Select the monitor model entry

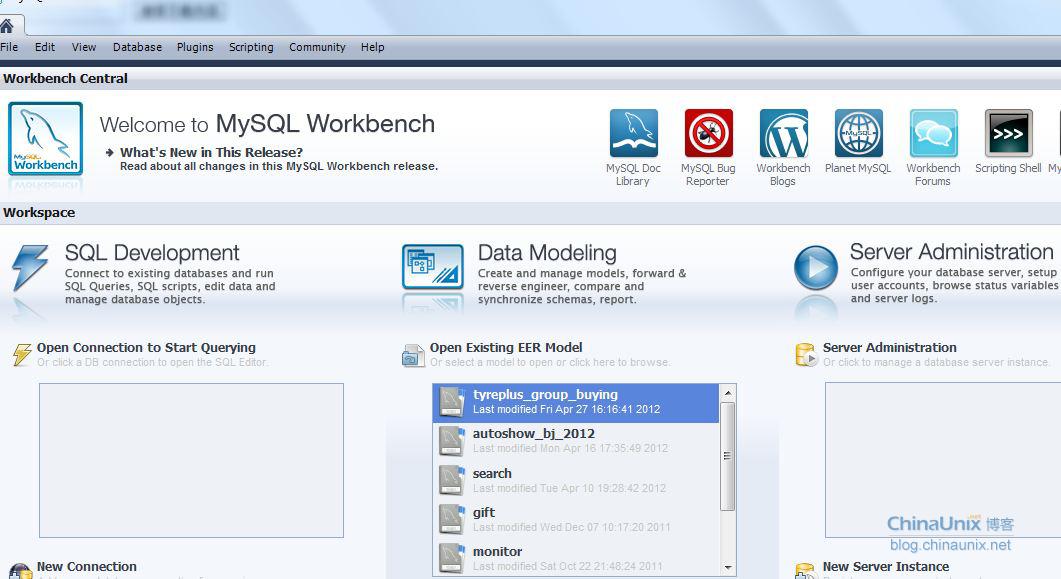[576, 559]
